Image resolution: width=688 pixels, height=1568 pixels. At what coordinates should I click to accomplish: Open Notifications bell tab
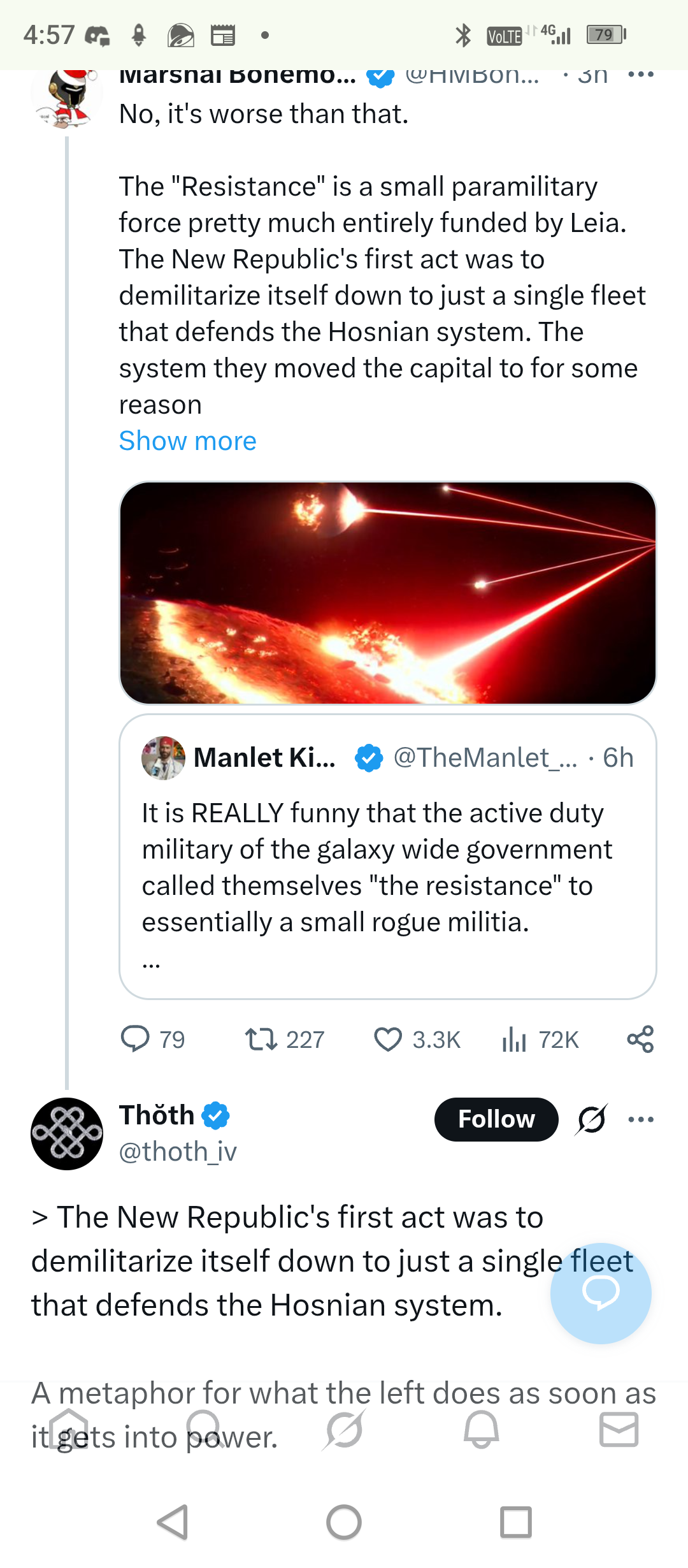point(481,1429)
